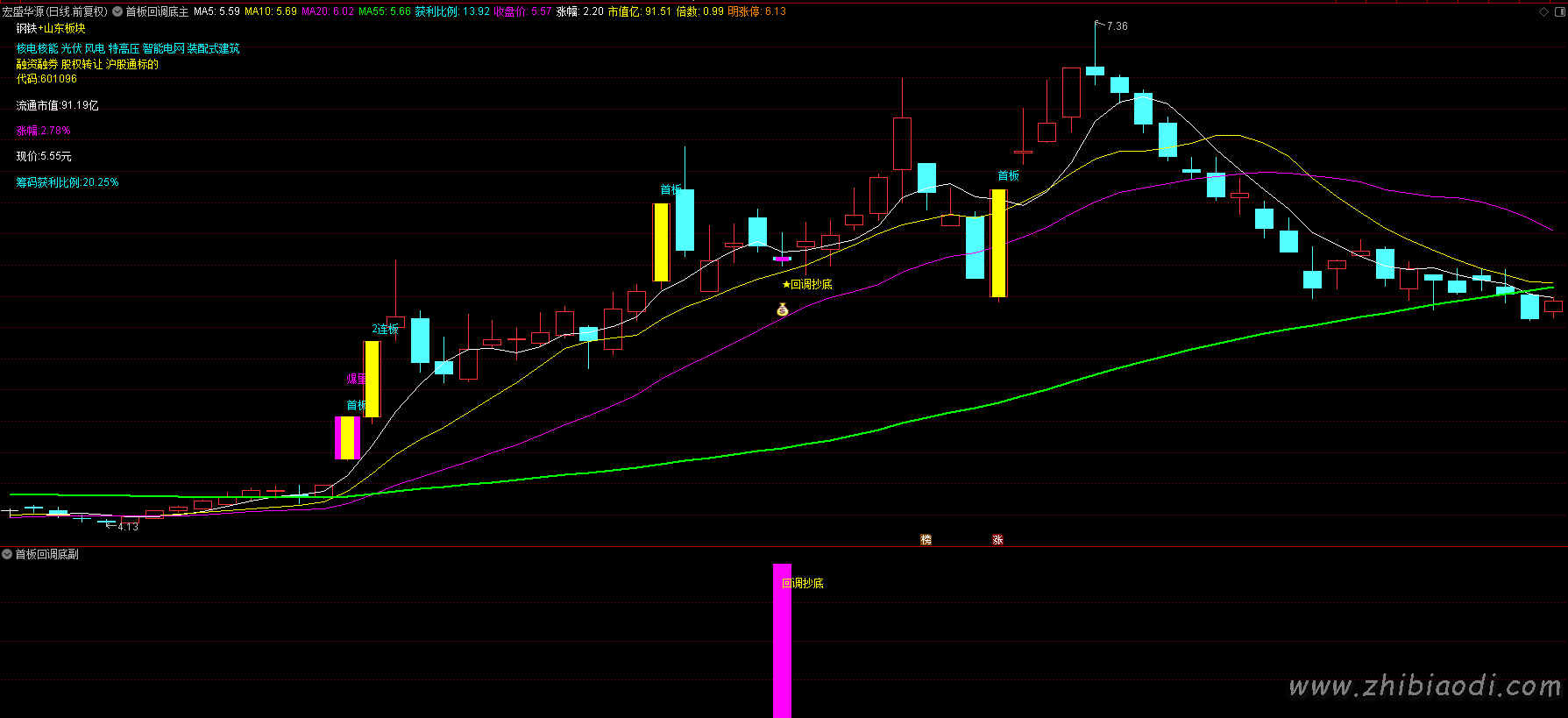Click the magenta-yellow first 首板 candle
1568x718 pixels.
point(348,437)
